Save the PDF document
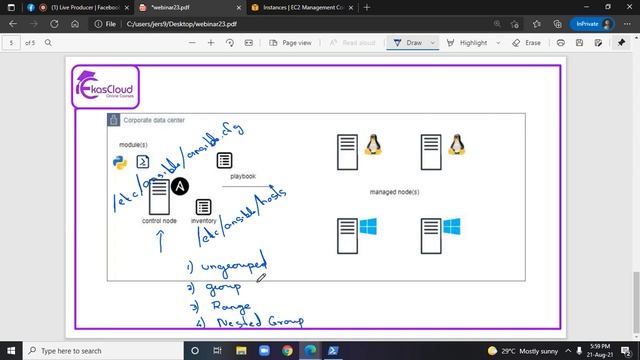The height and width of the screenshot is (360, 640). [580, 43]
